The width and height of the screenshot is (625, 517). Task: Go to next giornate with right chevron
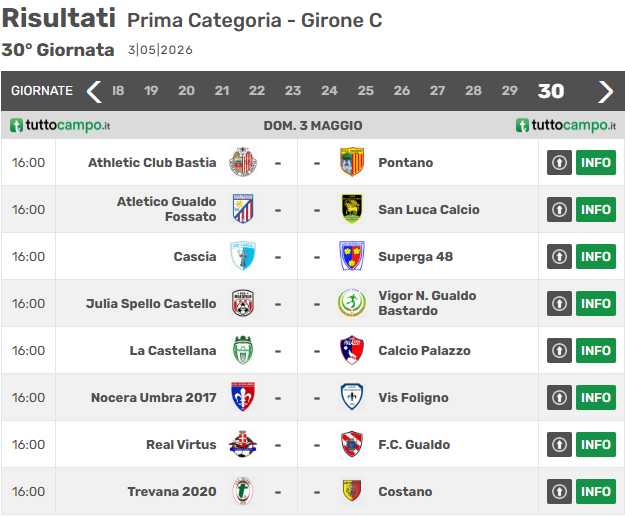click(x=605, y=91)
